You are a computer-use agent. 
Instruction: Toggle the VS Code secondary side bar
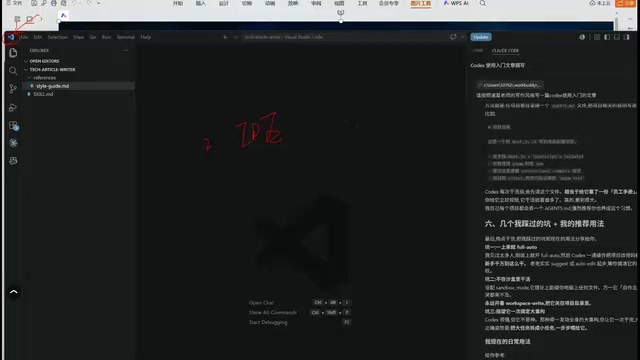click(x=627, y=37)
